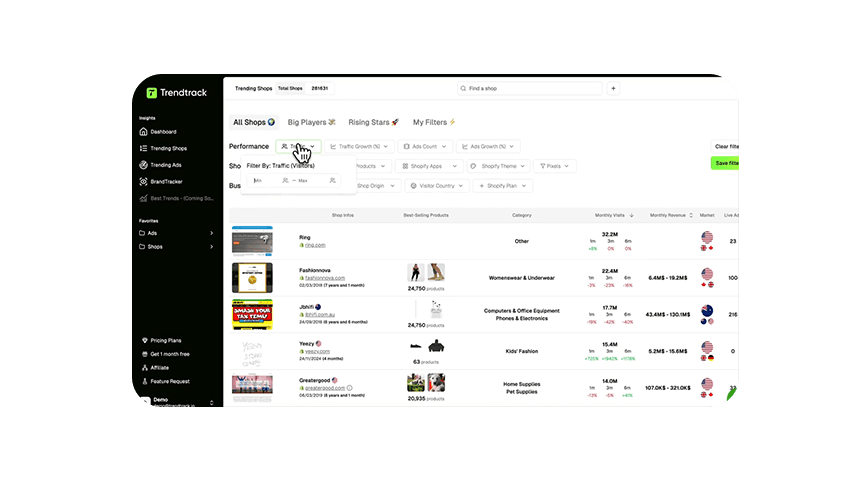Click the Kids' Fashion category in Yeezy row
854x480 pixels.
click(x=521, y=351)
